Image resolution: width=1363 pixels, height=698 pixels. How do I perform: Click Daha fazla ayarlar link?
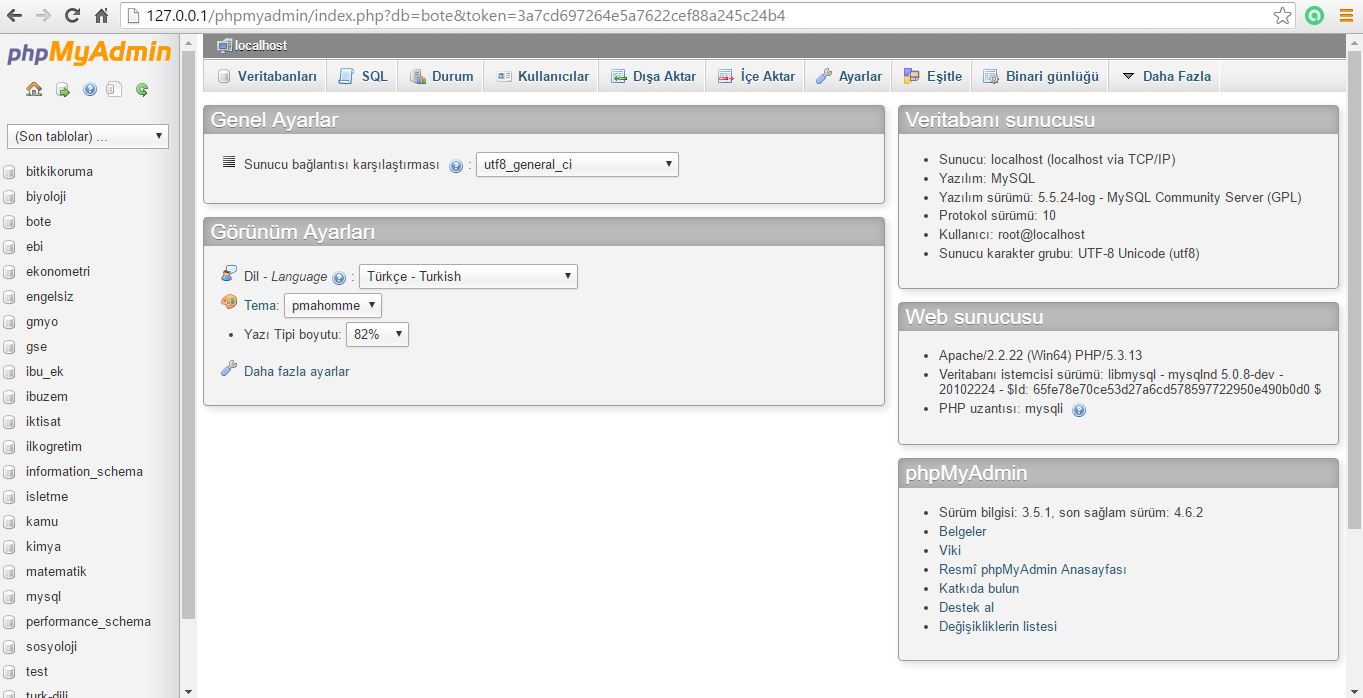click(297, 371)
